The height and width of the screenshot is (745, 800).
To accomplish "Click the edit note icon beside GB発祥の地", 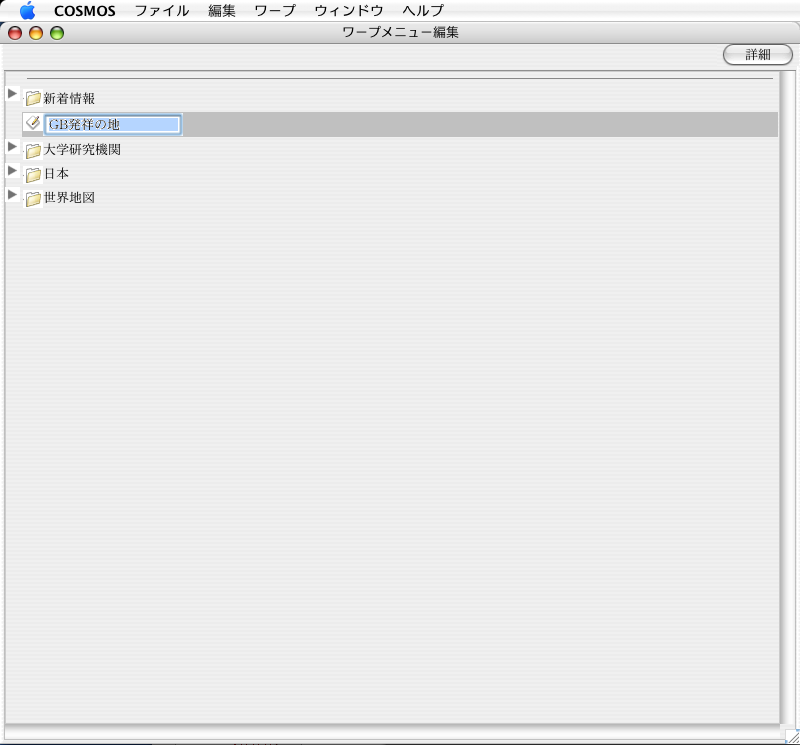I will click(x=33, y=122).
